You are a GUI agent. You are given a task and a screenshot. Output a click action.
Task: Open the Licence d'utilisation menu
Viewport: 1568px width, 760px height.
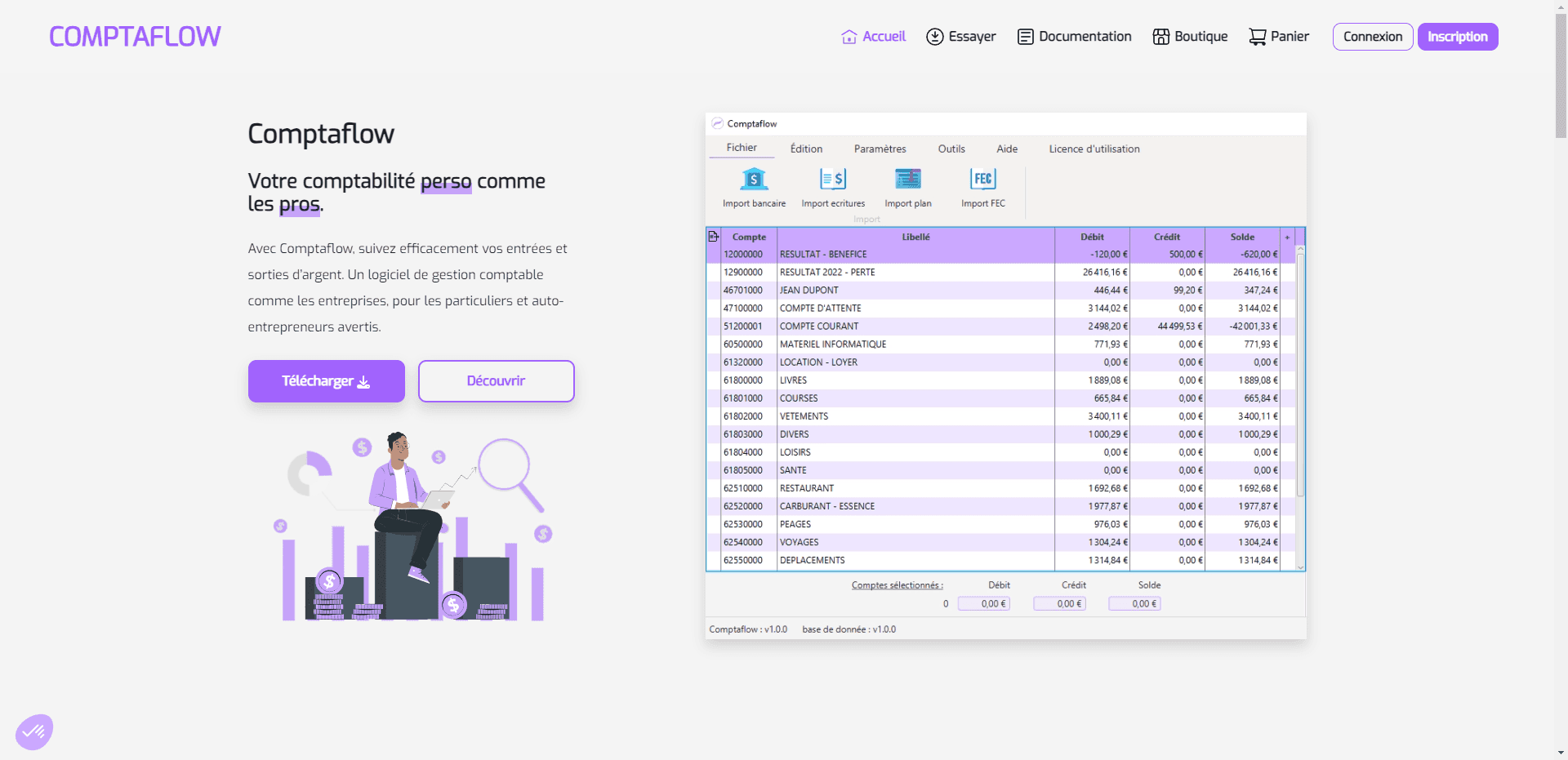coord(1094,149)
